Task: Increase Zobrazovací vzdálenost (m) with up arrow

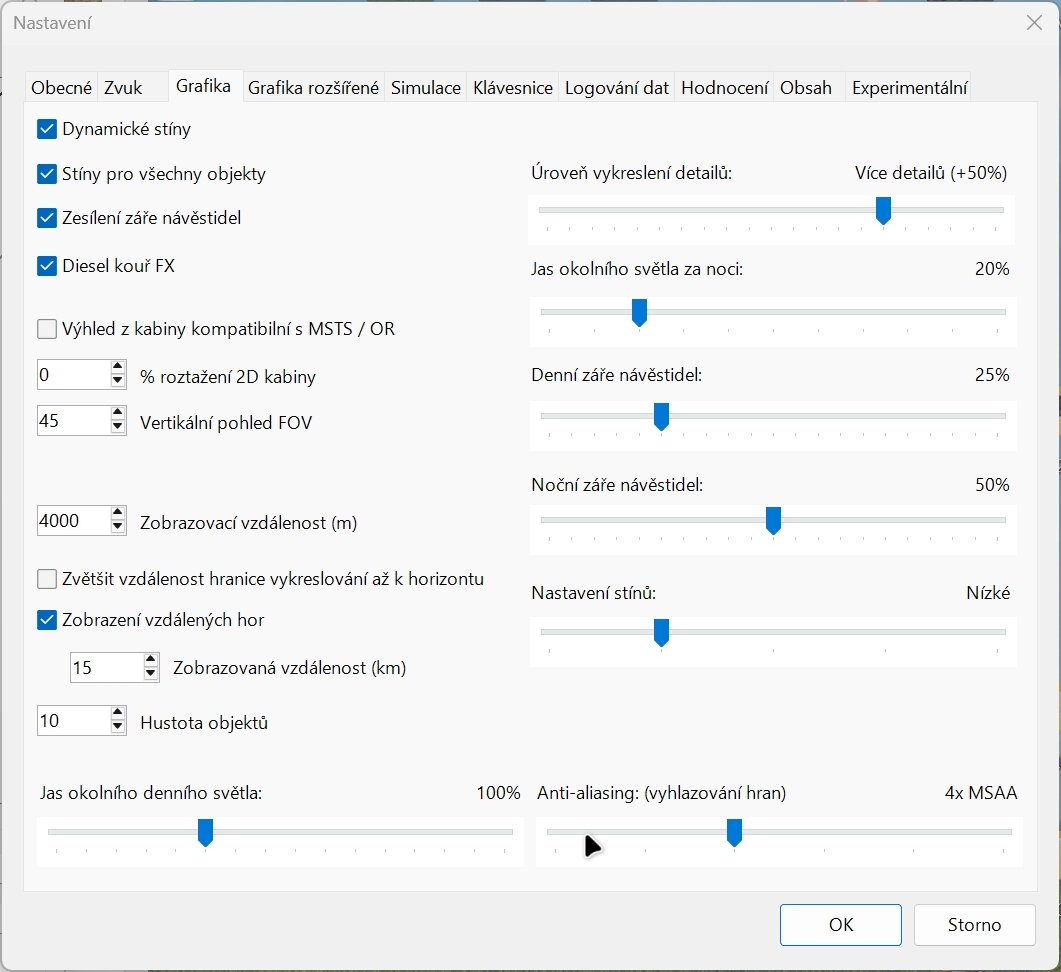Action: (118, 513)
